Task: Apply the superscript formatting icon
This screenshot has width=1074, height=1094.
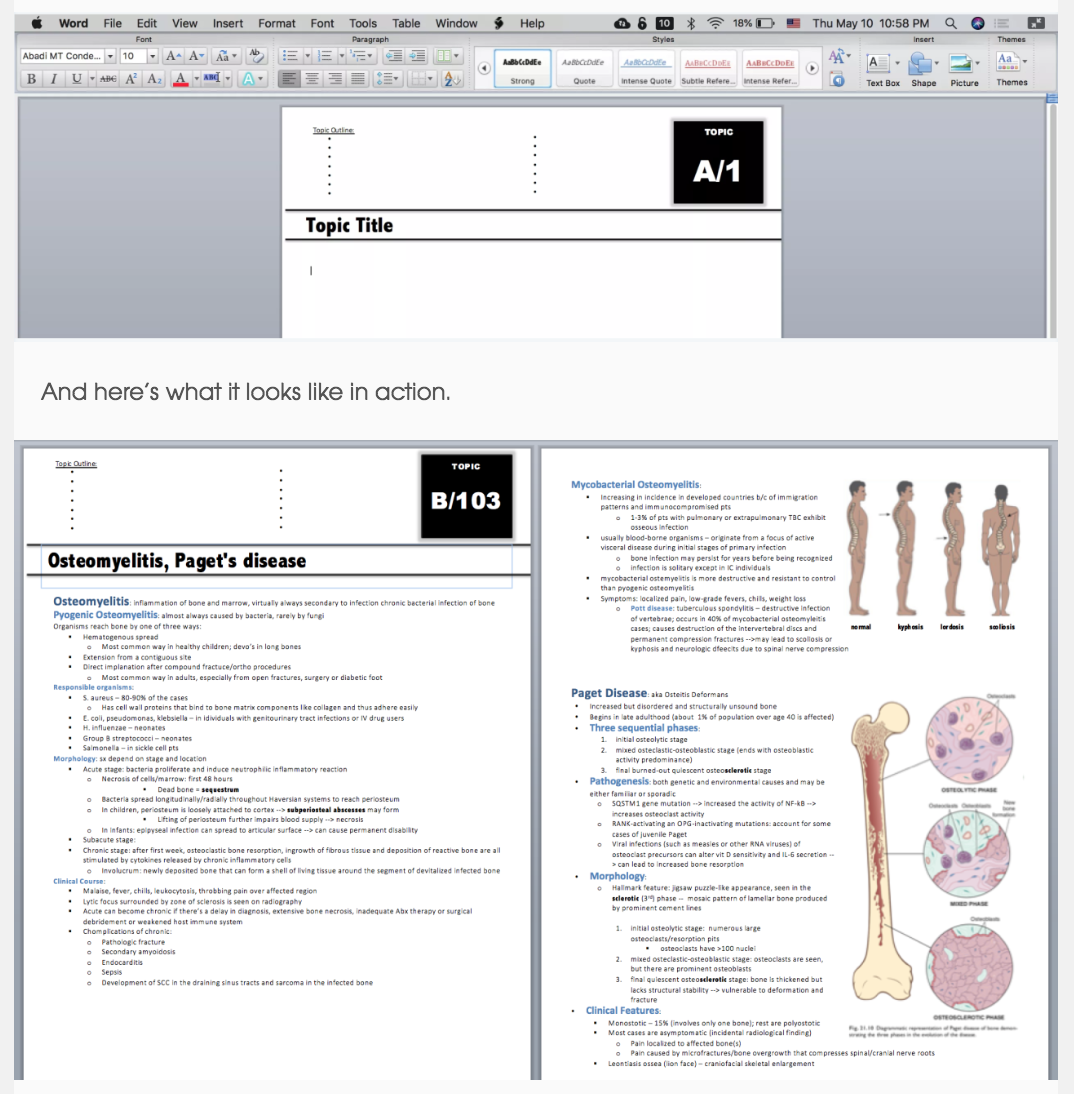Action: pyautogui.click(x=131, y=78)
